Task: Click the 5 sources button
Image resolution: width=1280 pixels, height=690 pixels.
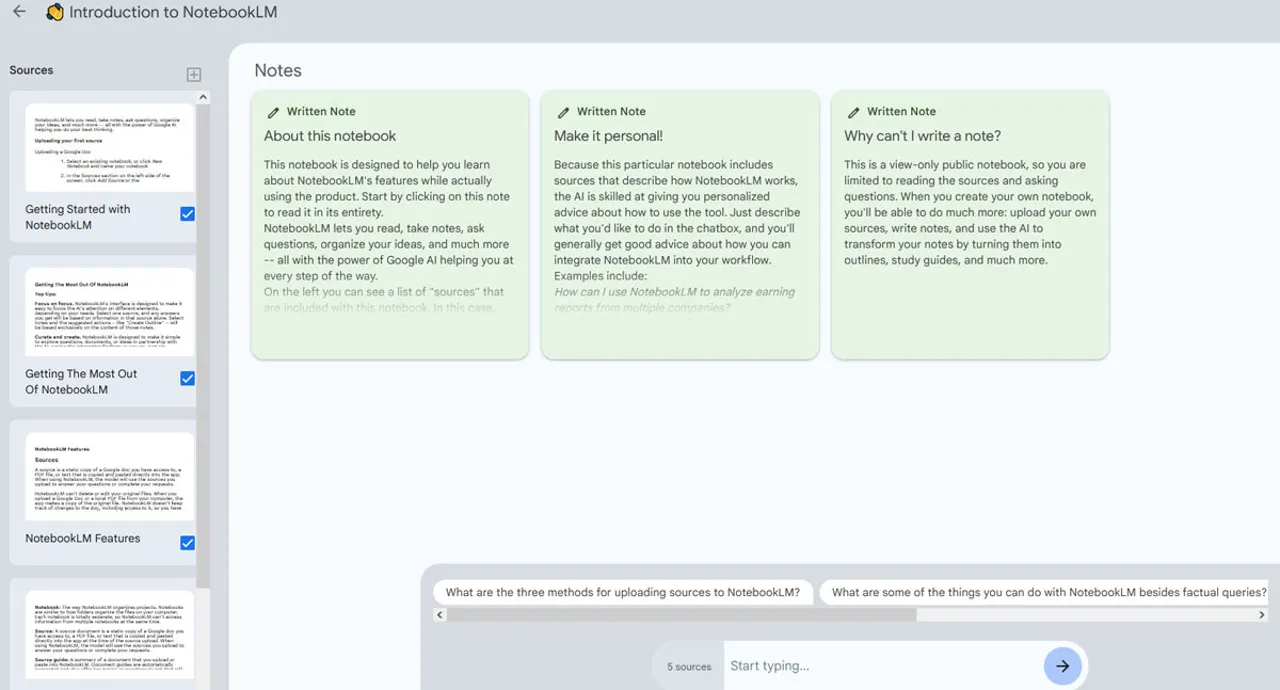Action: 689,667
